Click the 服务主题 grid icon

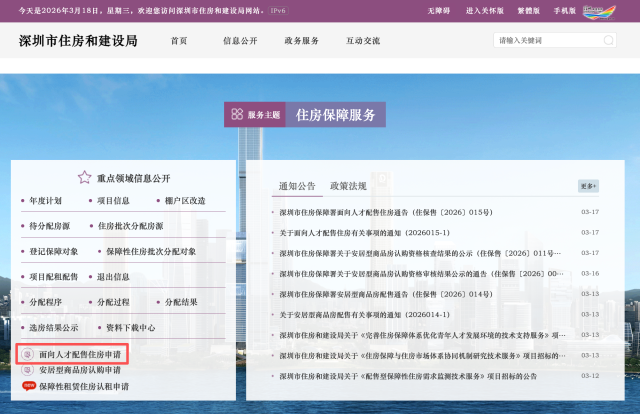click(237, 115)
